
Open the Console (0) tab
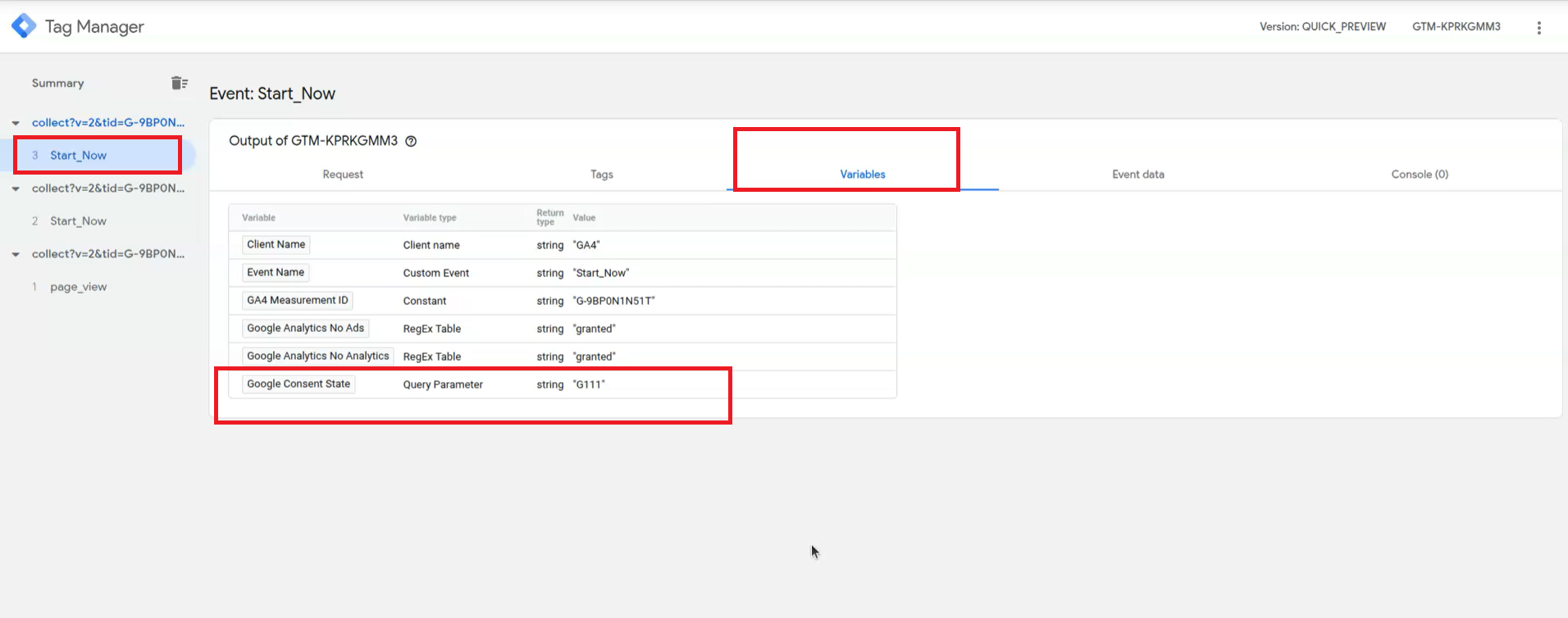1420,174
